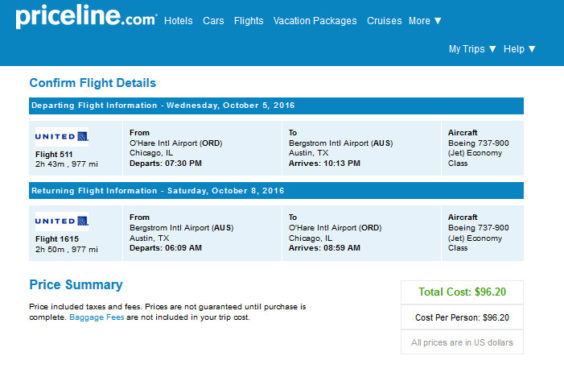Open the Flights page

249,21
